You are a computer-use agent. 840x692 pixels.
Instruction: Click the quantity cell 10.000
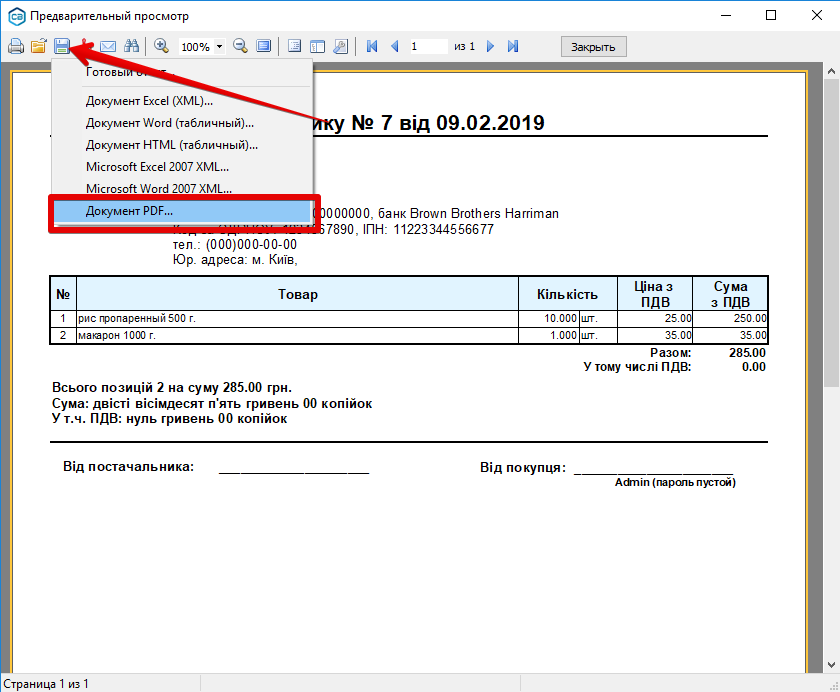coord(549,319)
